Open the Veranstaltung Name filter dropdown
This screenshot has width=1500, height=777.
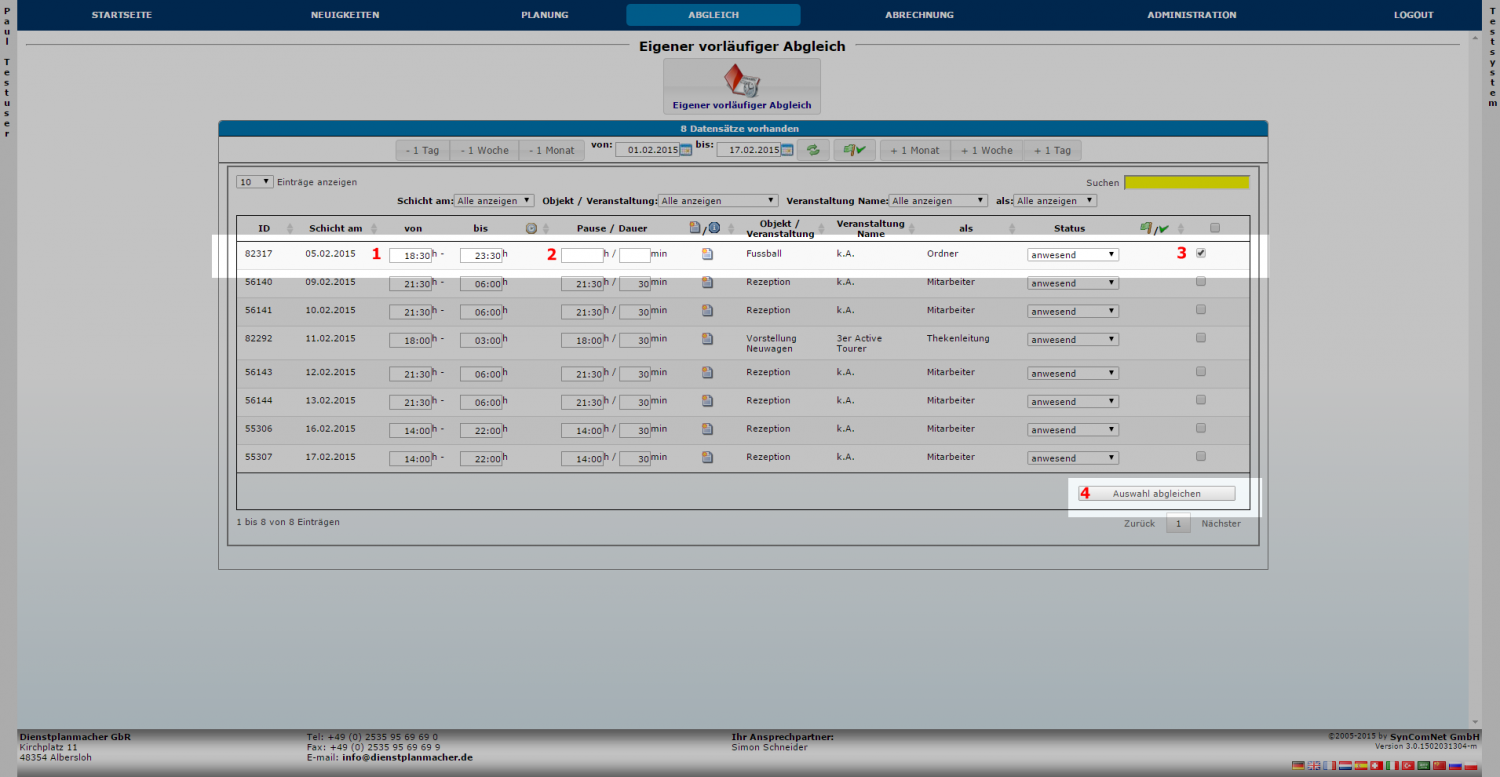point(938,201)
